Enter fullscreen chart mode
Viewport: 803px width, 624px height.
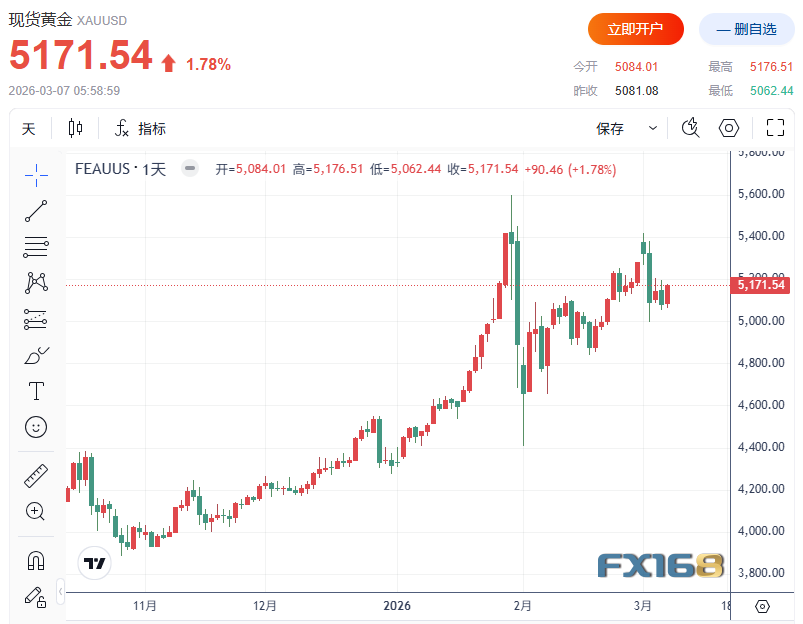coord(774,128)
